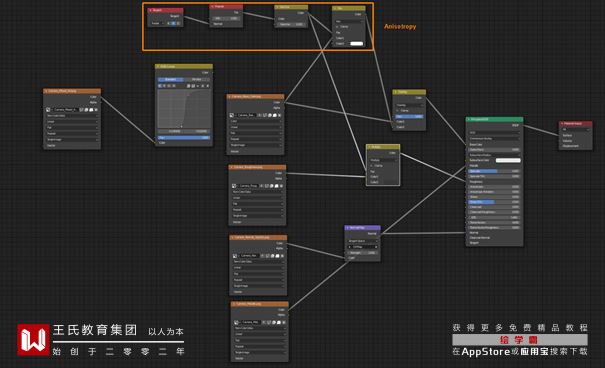Screen dimensions: 605x368
Task: Toggle Clamp checkbox on Mix node in Anisotropy frame
Action: tap(337, 27)
